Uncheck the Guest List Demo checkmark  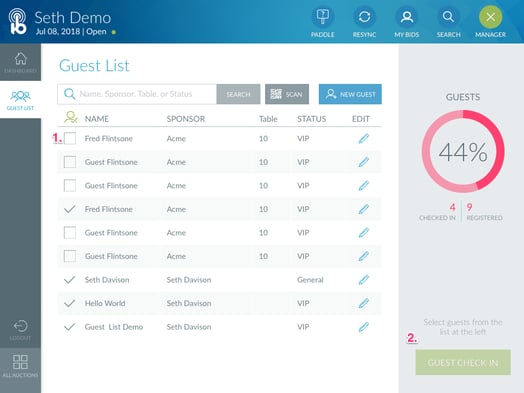pos(70,327)
